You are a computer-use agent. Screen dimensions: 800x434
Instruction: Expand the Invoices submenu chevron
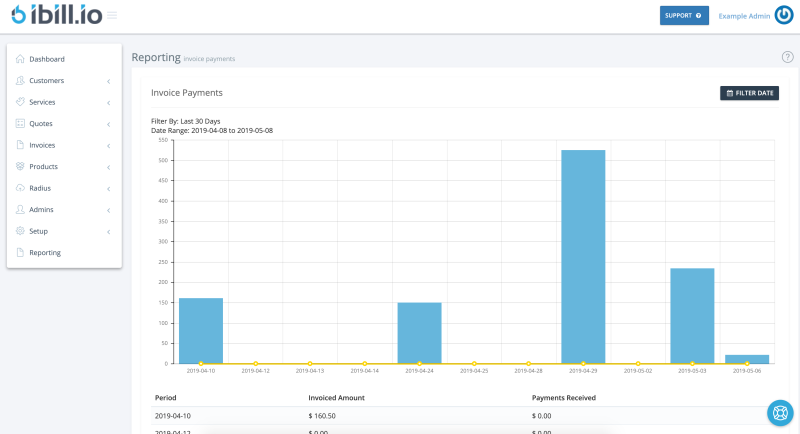coord(108,145)
